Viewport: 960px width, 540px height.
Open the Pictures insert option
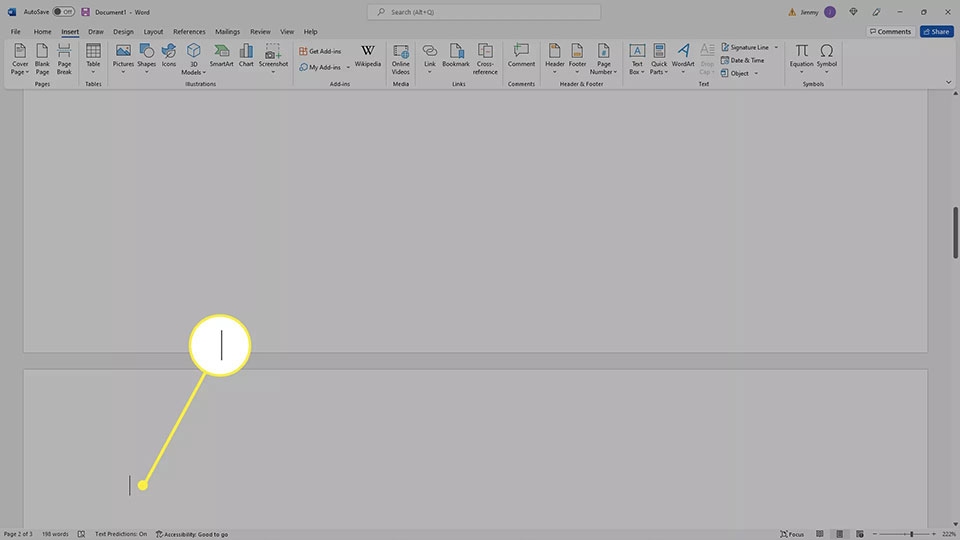pos(123,59)
